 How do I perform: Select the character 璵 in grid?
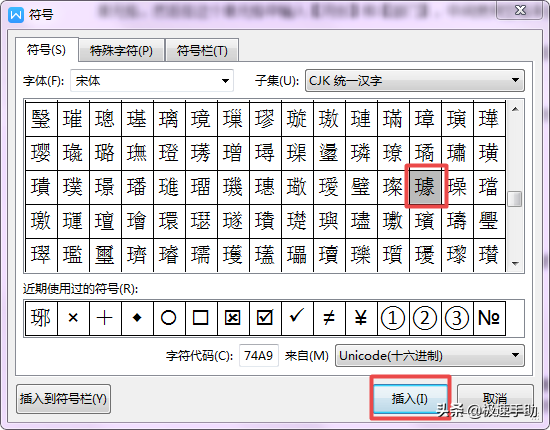pos(329,221)
